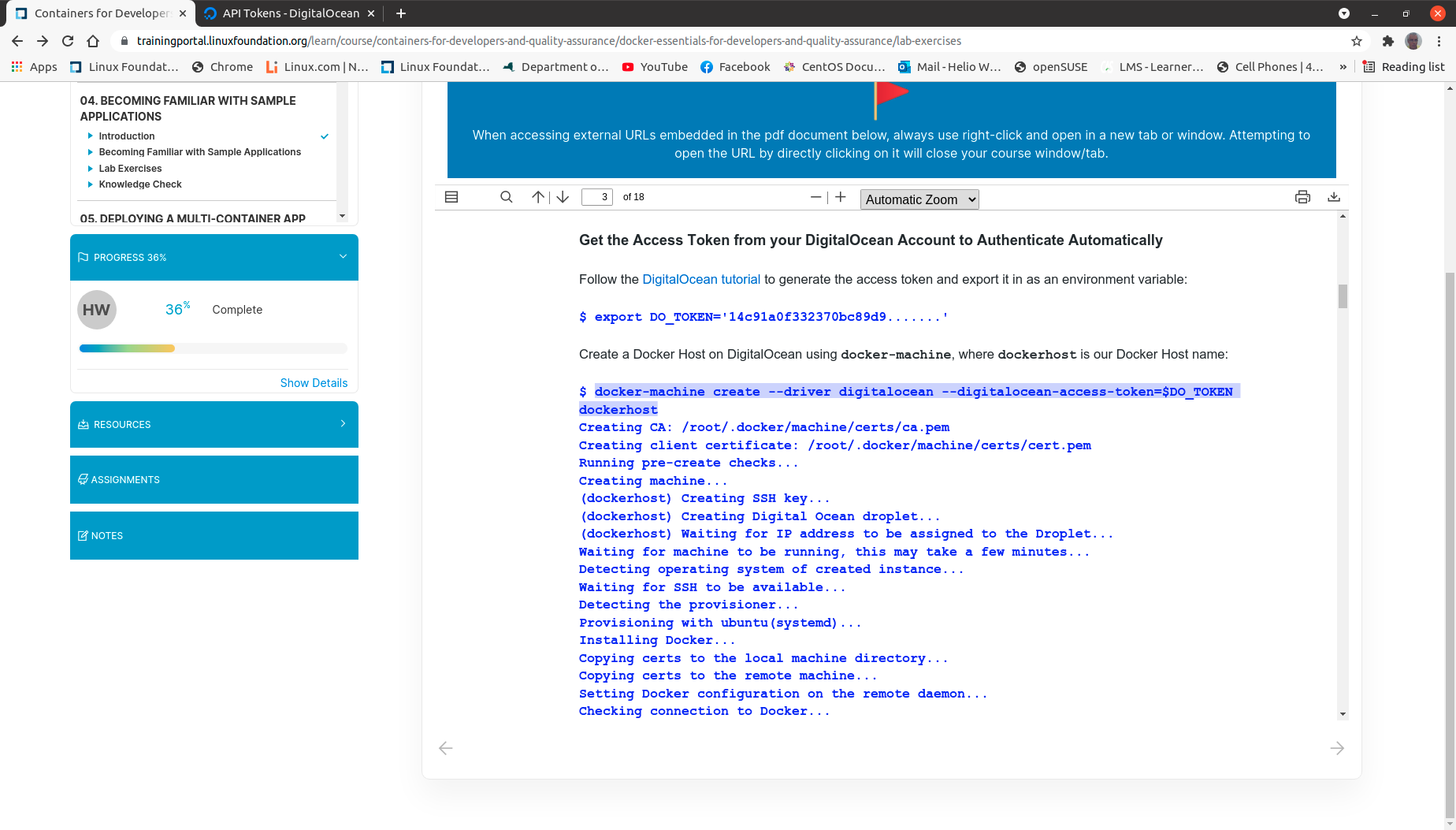Print the PDF document
The height and width of the screenshot is (830, 1456).
tap(1303, 197)
